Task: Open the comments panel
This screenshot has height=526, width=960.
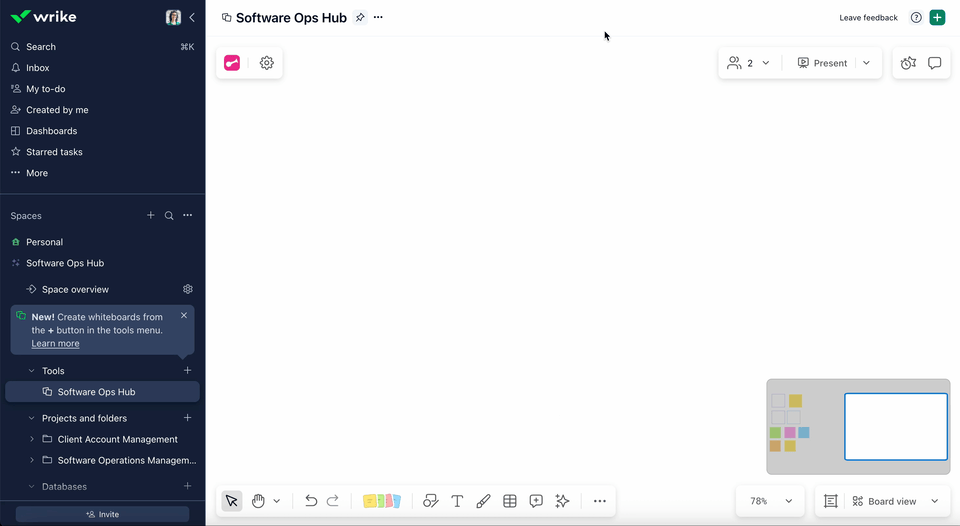Action: coord(934,63)
